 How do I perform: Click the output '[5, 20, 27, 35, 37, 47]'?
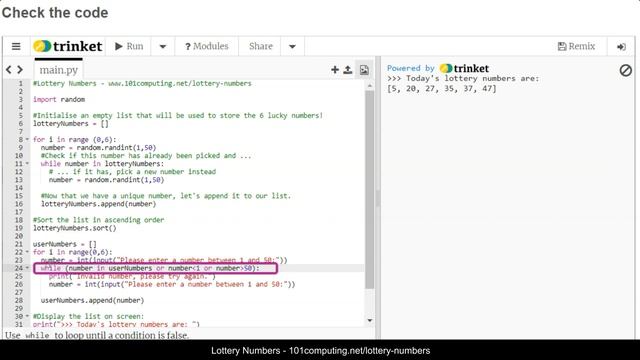click(x=442, y=89)
